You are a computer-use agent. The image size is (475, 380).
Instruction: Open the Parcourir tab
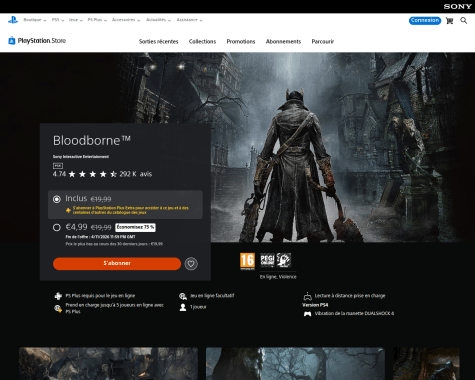tap(323, 42)
